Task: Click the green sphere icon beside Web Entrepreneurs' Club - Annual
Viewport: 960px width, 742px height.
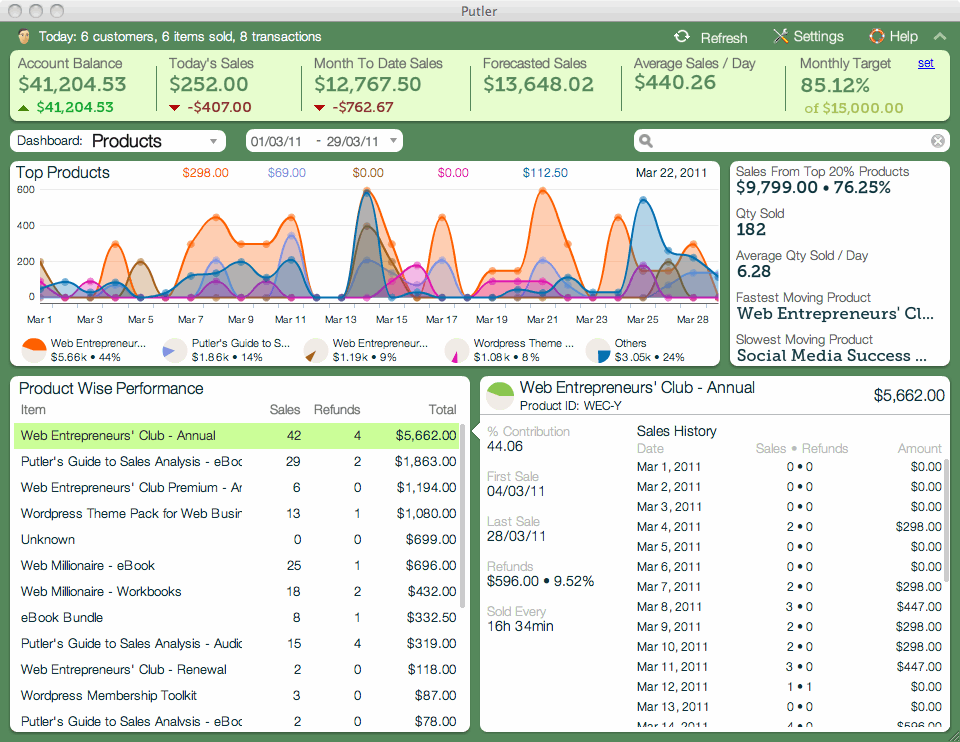Action: tap(499, 393)
